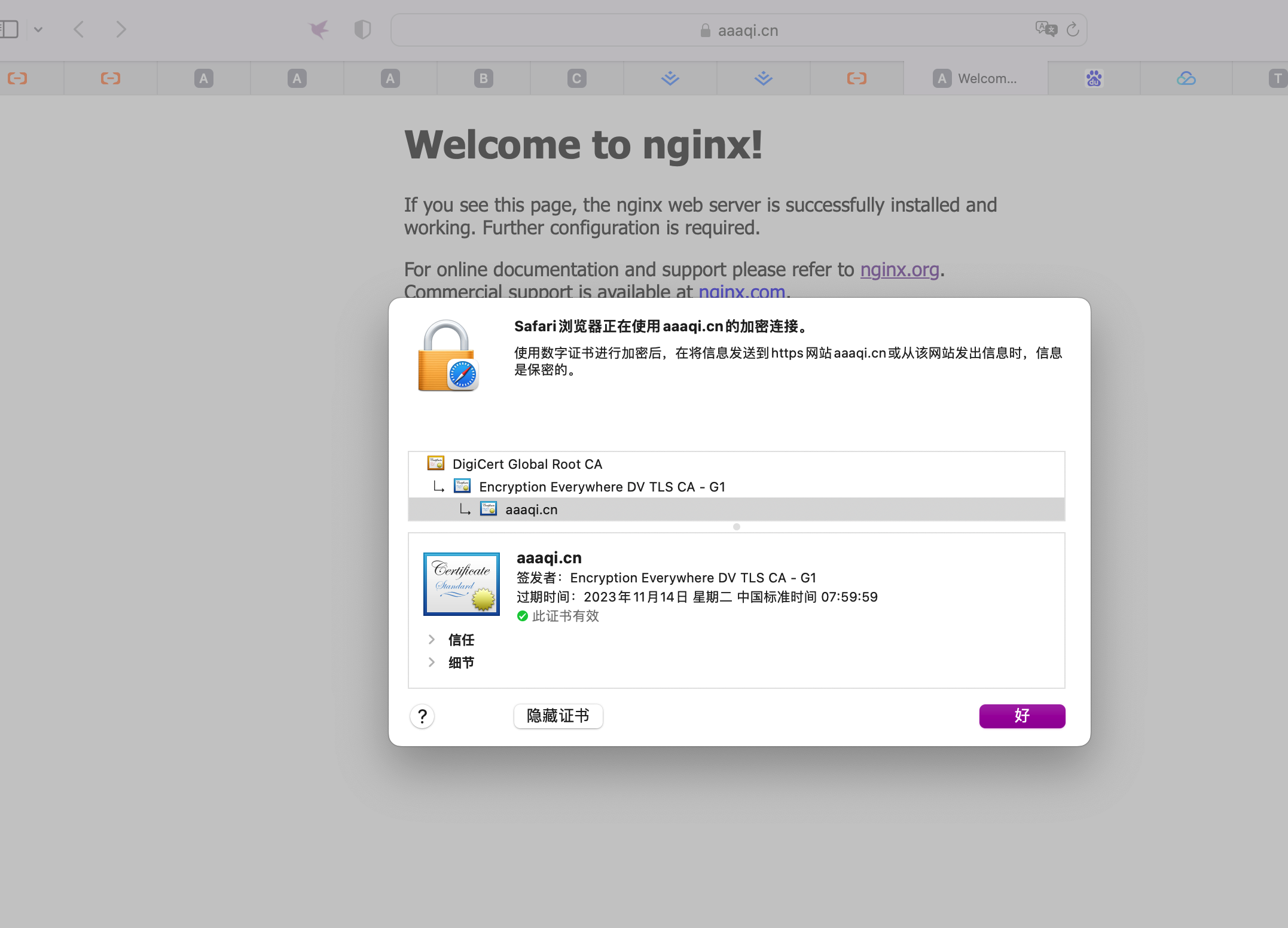
Task: Expand the 信任 section
Action: click(x=432, y=640)
